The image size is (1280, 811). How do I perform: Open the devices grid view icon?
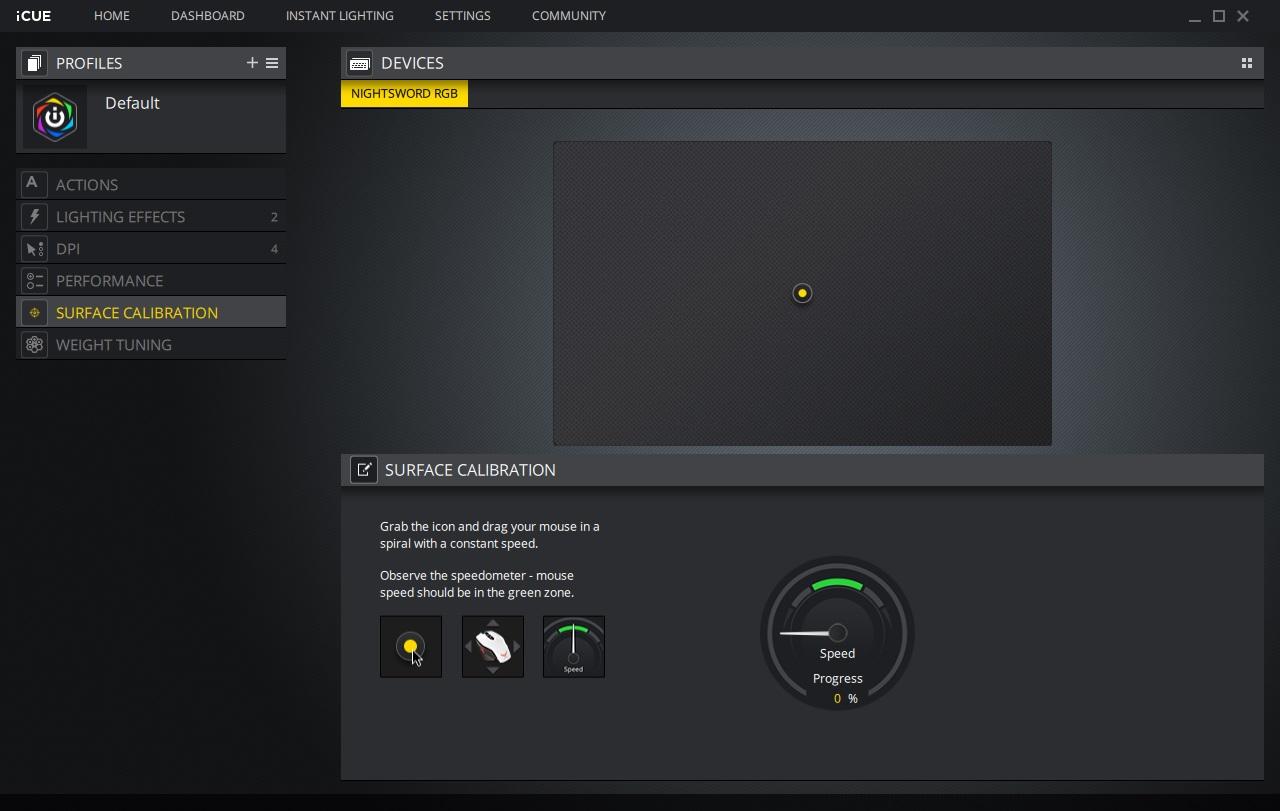(x=1247, y=63)
